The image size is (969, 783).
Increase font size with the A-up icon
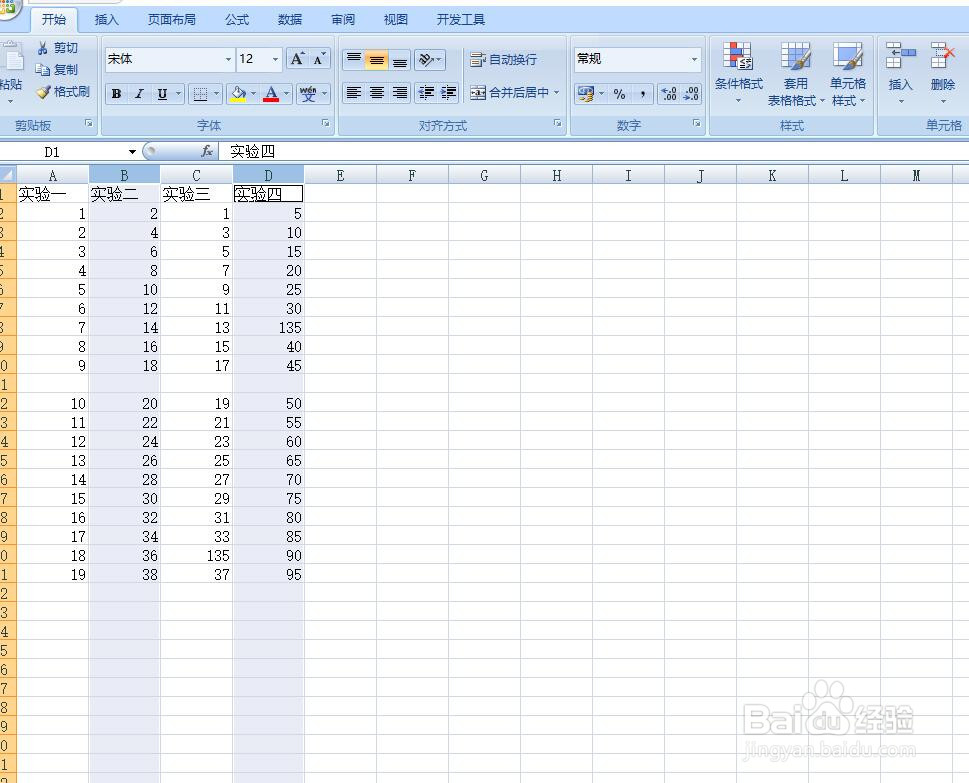click(297, 59)
